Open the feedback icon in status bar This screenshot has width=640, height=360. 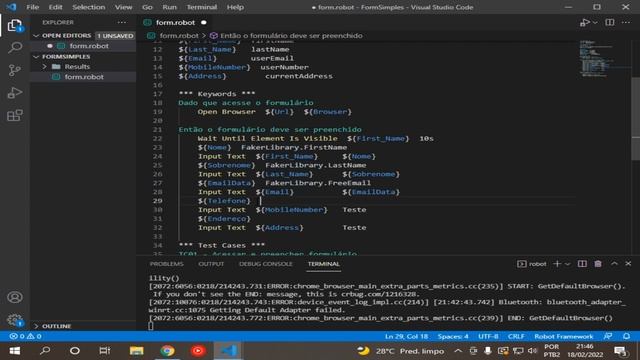click(x=608, y=336)
